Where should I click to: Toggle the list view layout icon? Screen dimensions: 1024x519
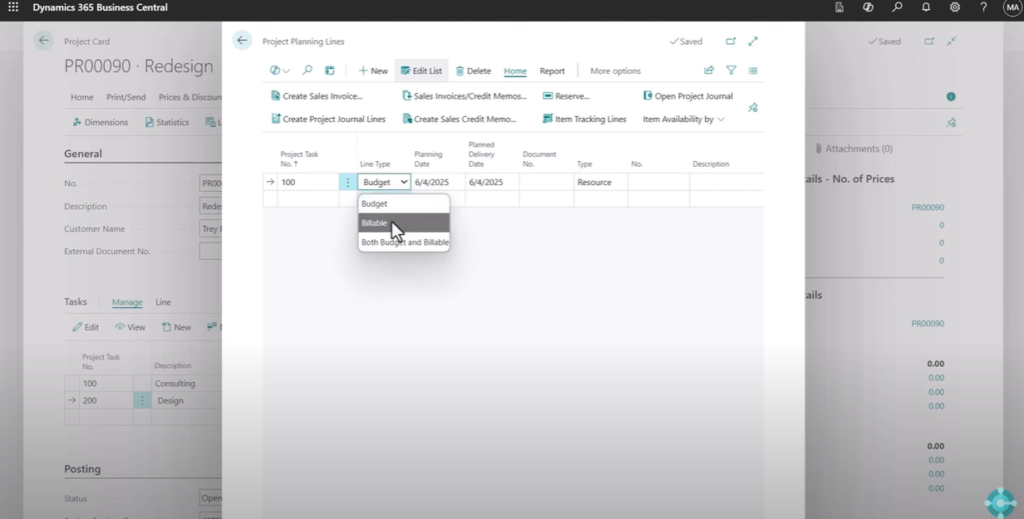[x=753, y=71]
